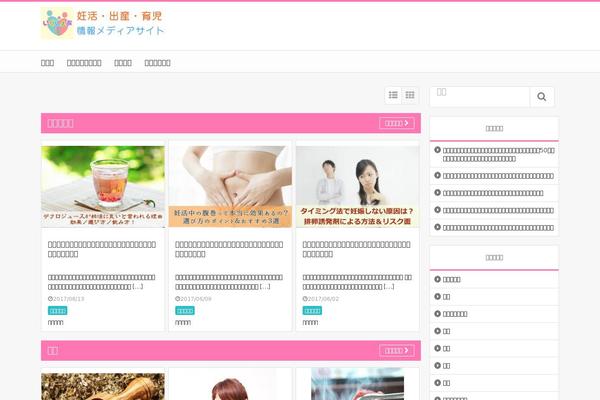The width and height of the screenshot is (600, 400).
Task: Click the [...] read-more on the couple article excerpt
Action: coord(389,286)
